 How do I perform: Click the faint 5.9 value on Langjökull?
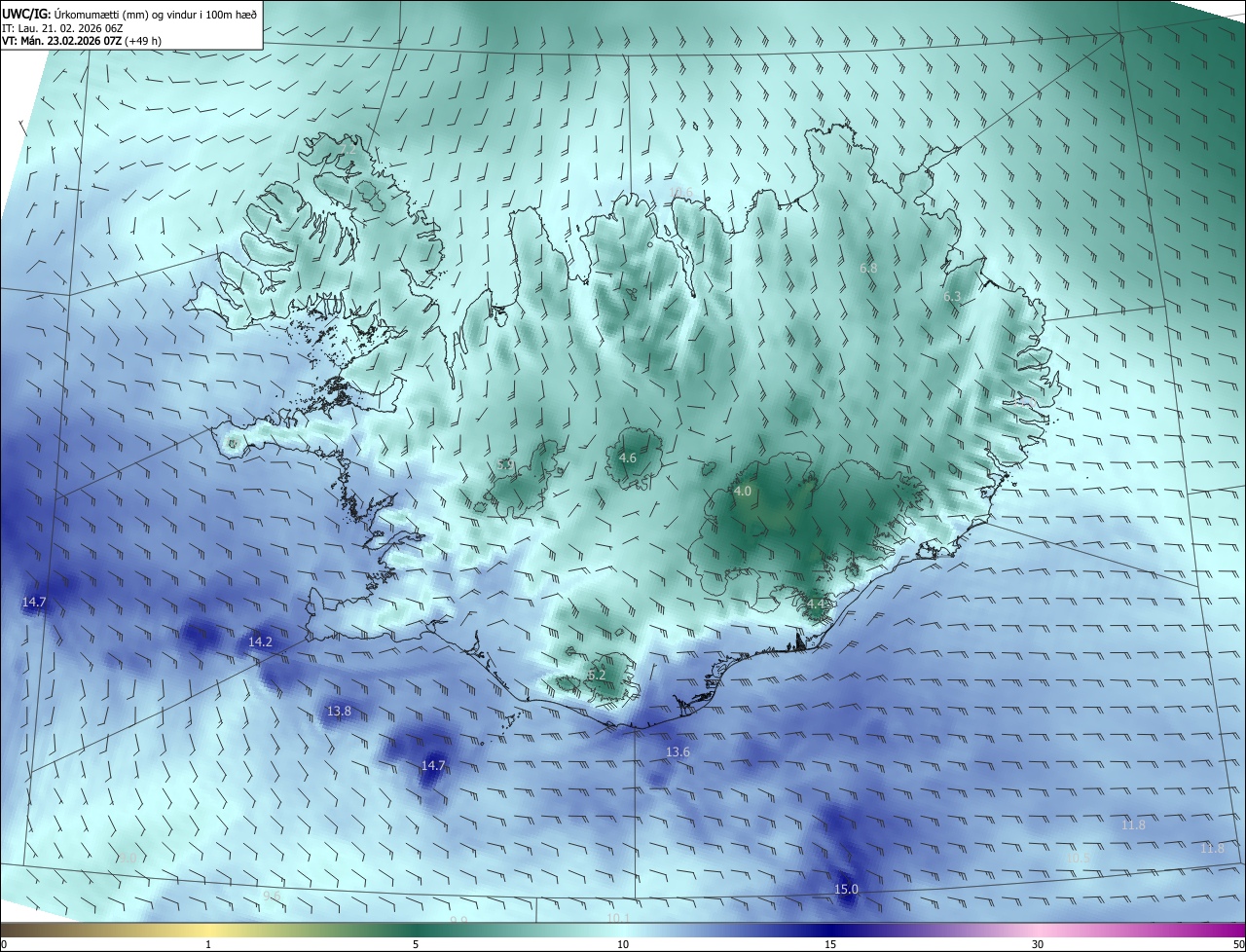(505, 465)
